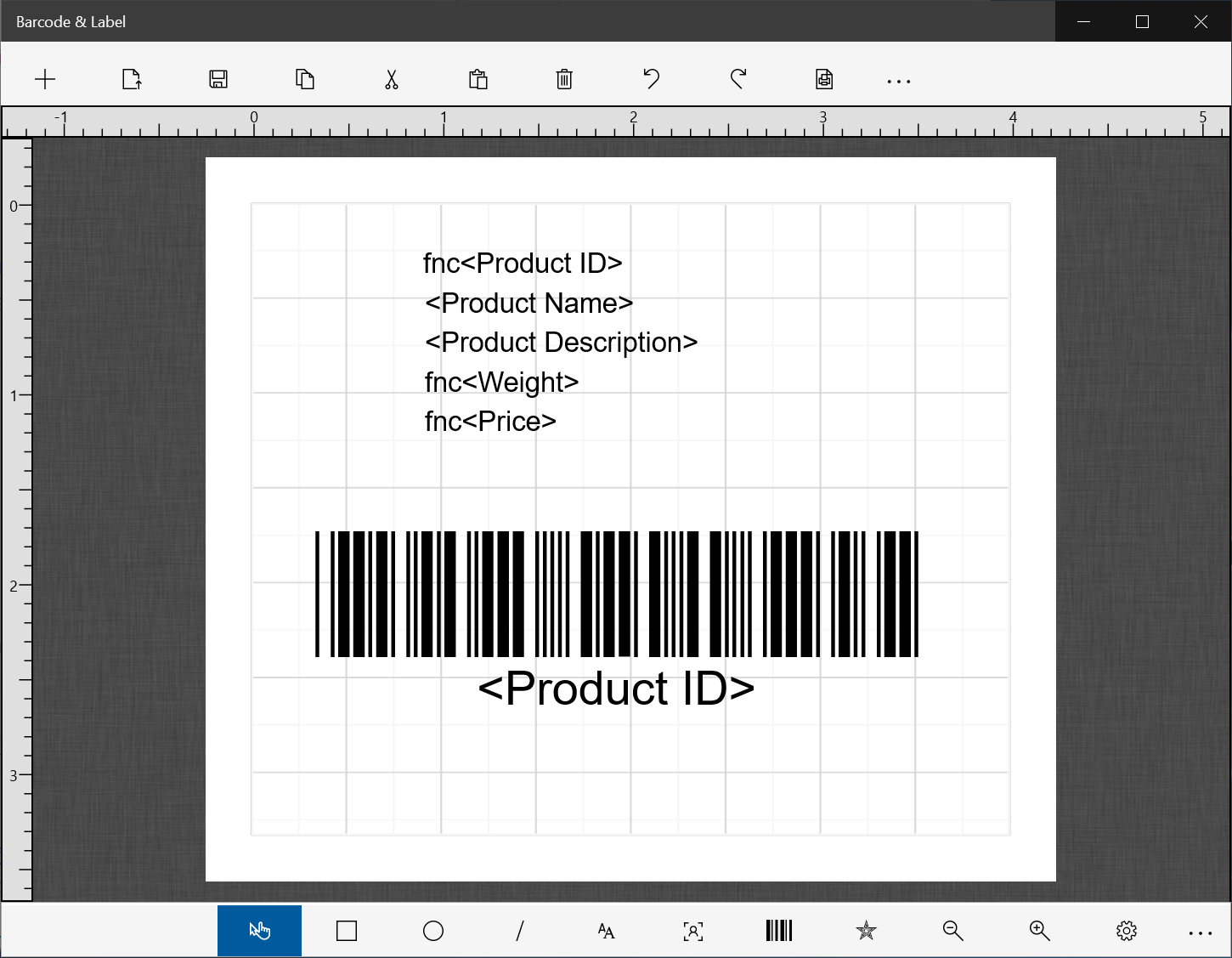Screen dimensions: 1232x958
Task: Cut selection with the scissors icon
Action: [392, 80]
